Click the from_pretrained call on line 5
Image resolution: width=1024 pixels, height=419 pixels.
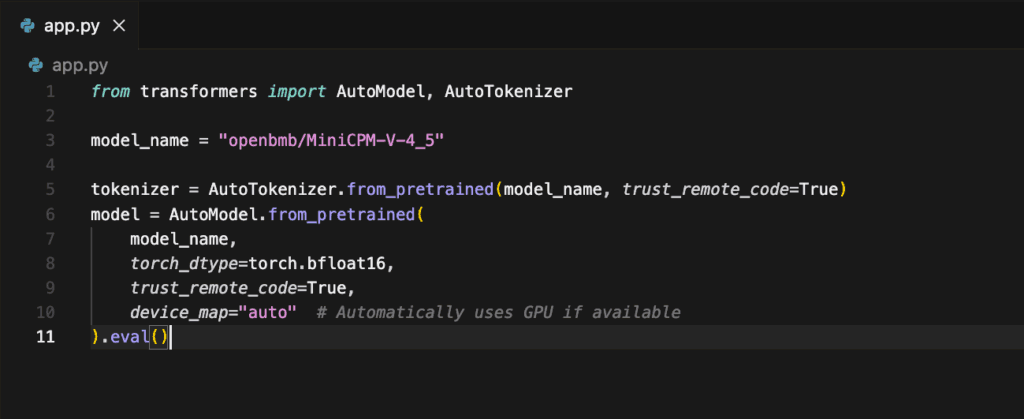(420, 190)
